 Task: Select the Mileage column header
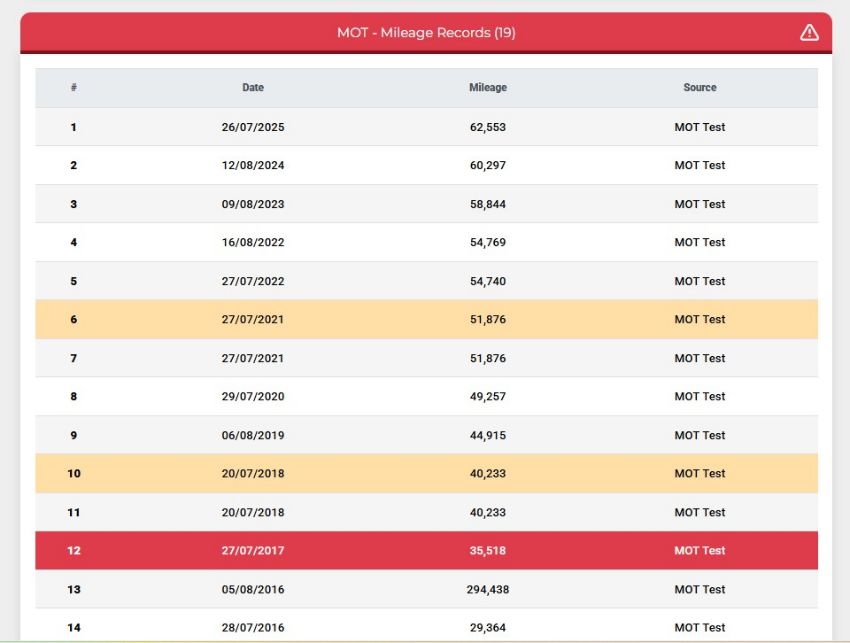[488, 87]
